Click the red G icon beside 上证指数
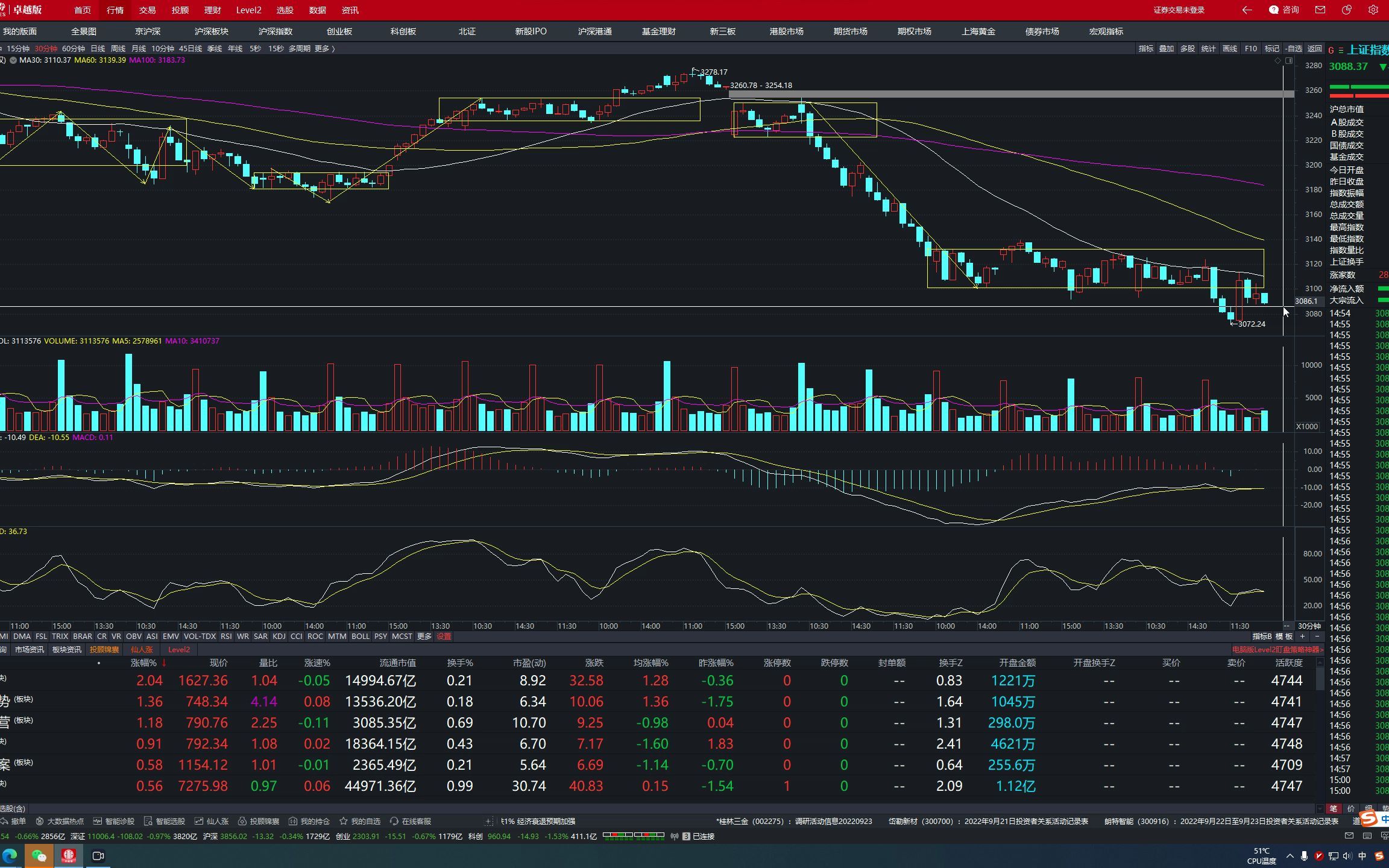This screenshot has height=868, width=1389. point(1331,51)
